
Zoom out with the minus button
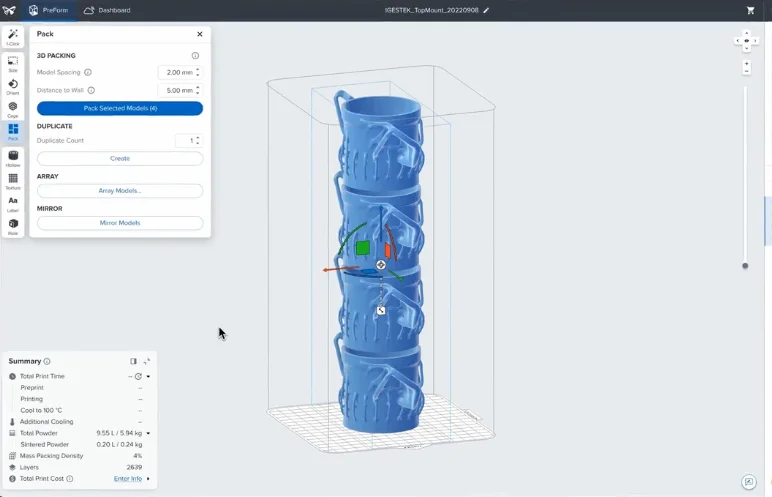click(x=746, y=71)
